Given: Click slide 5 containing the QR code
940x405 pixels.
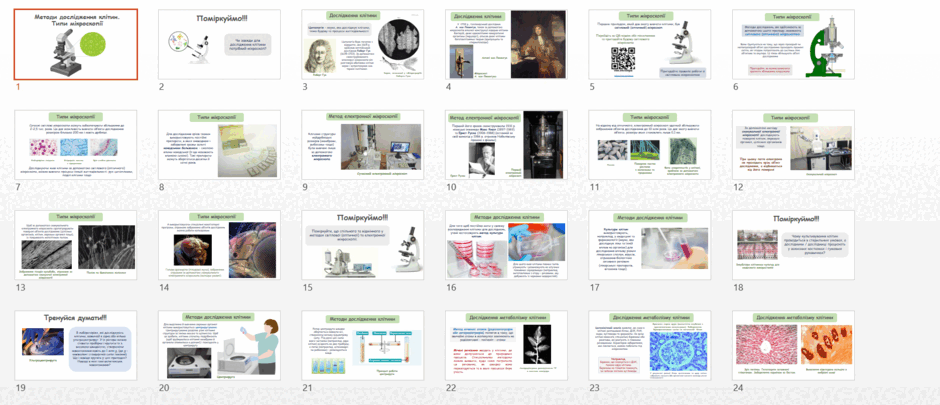Looking at the screenshot, I should coord(650,44).
